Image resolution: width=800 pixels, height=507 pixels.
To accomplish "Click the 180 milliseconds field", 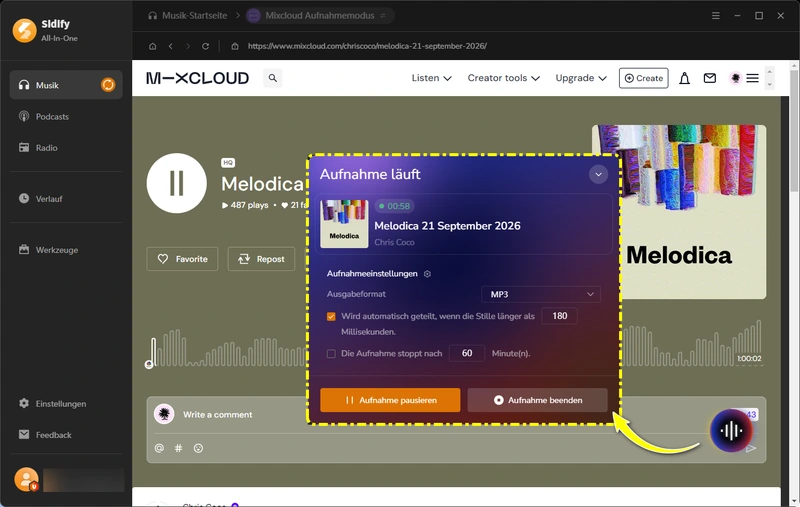I will pyautogui.click(x=559, y=316).
